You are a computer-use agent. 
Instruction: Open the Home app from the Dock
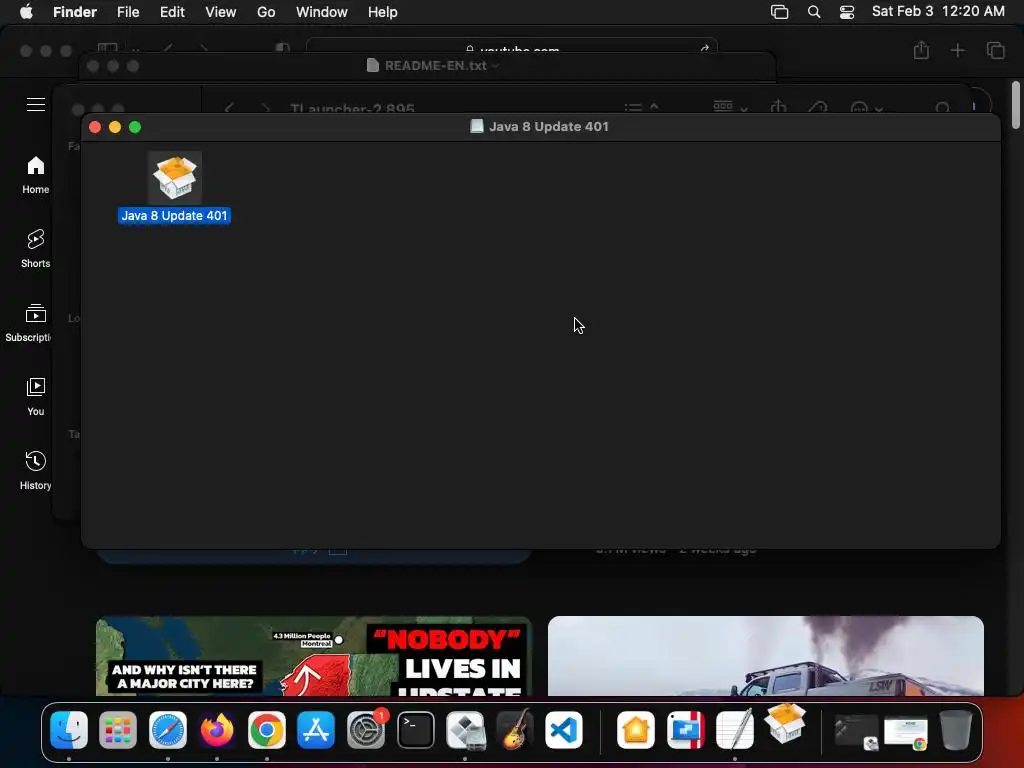click(635, 730)
